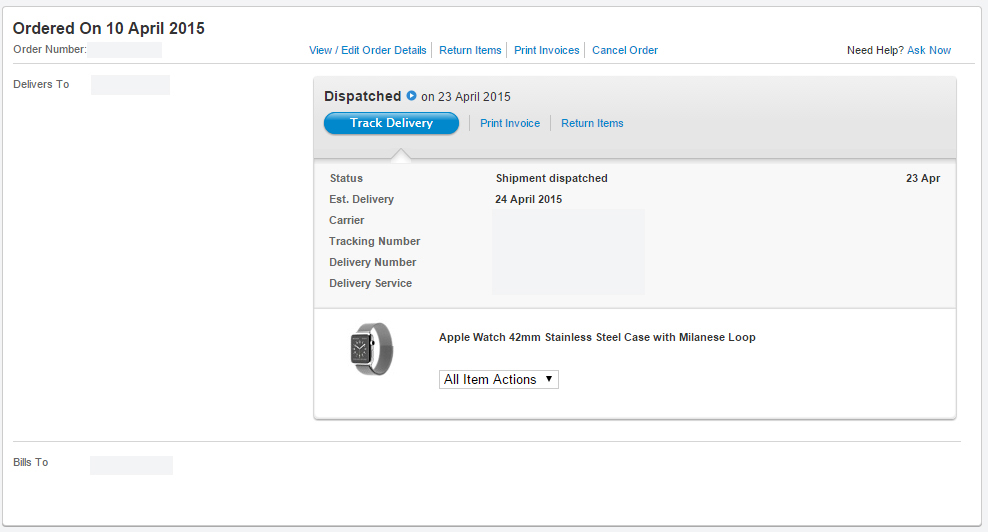Image resolution: width=988 pixels, height=532 pixels.
Task: Click the Delivers To label
Action: pos(41,84)
